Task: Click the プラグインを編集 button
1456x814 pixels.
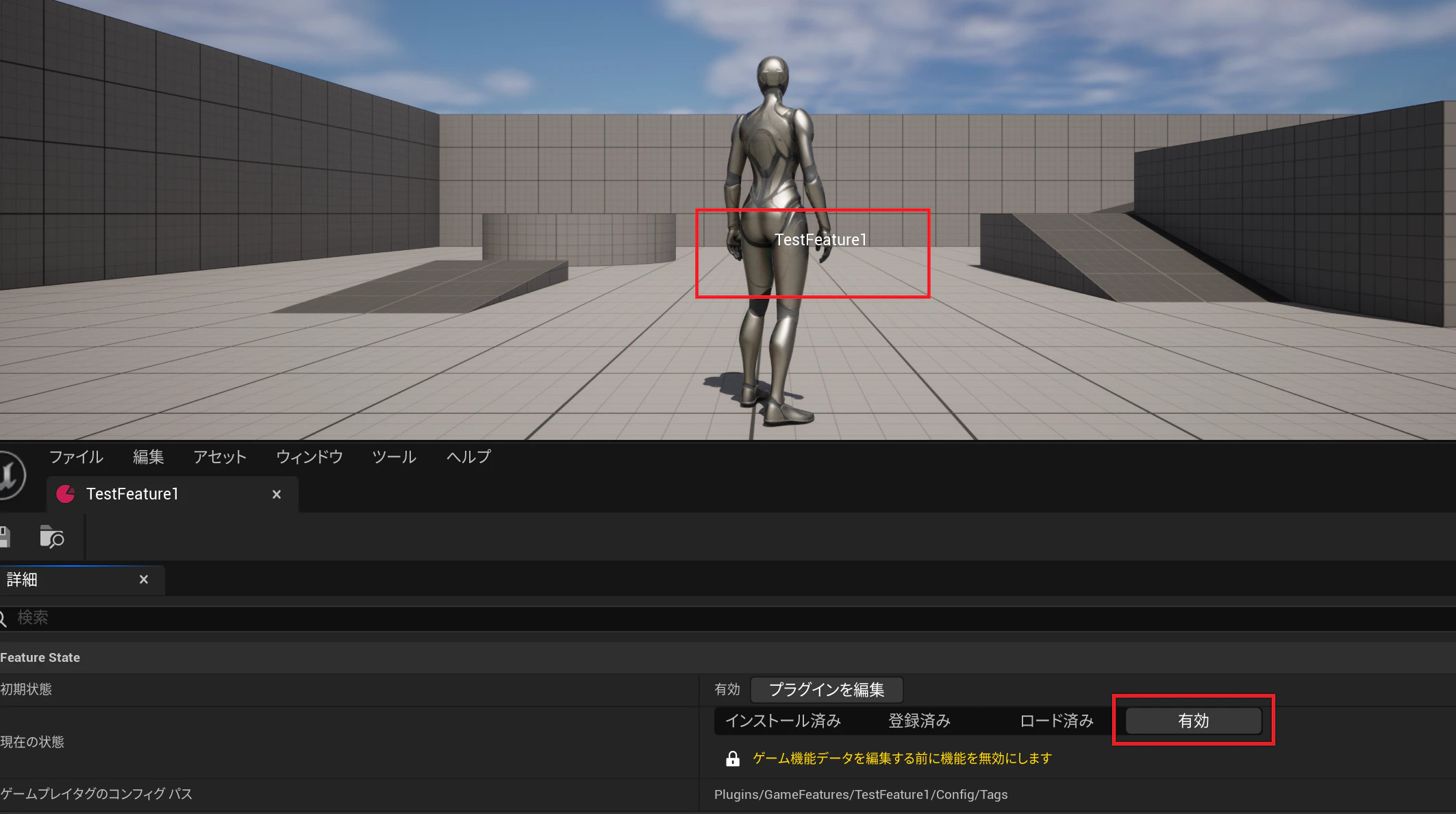Action: point(827,689)
